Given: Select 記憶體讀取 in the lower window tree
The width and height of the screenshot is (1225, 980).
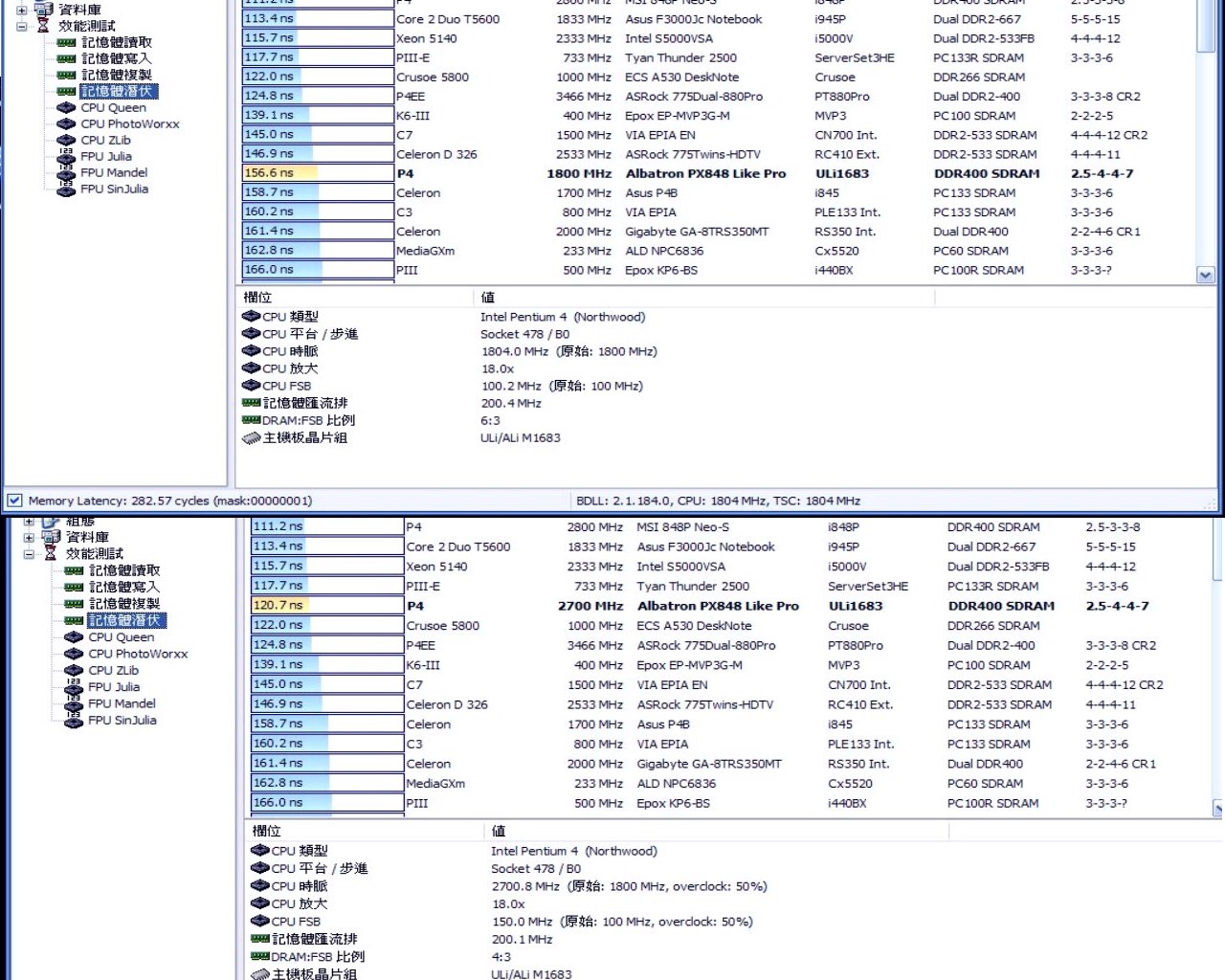Looking at the screenshot, I should (x=124, y=570).
